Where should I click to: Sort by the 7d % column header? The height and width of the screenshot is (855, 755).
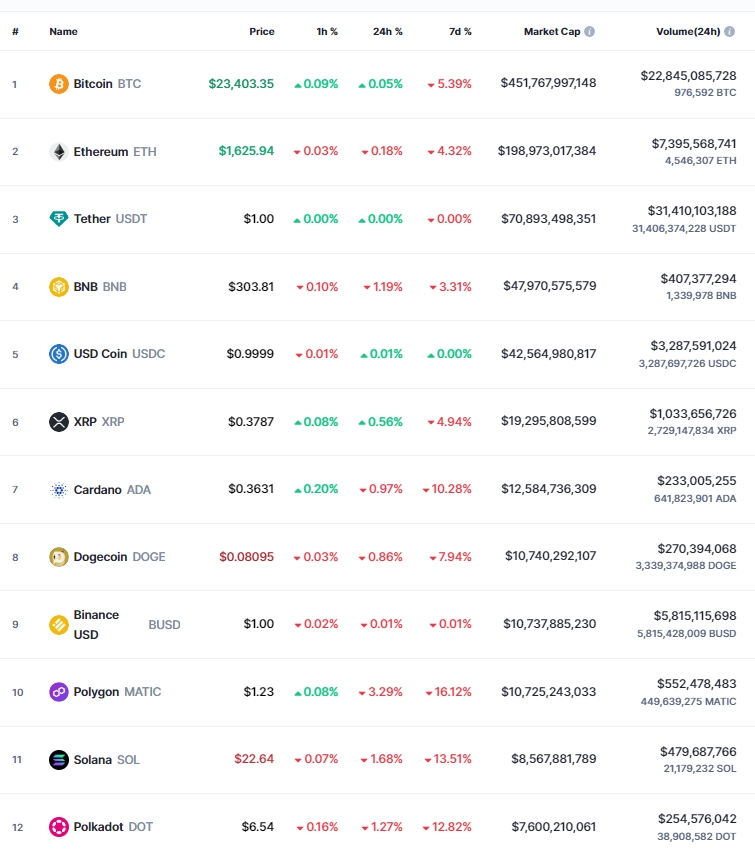[x=460, y=32]
